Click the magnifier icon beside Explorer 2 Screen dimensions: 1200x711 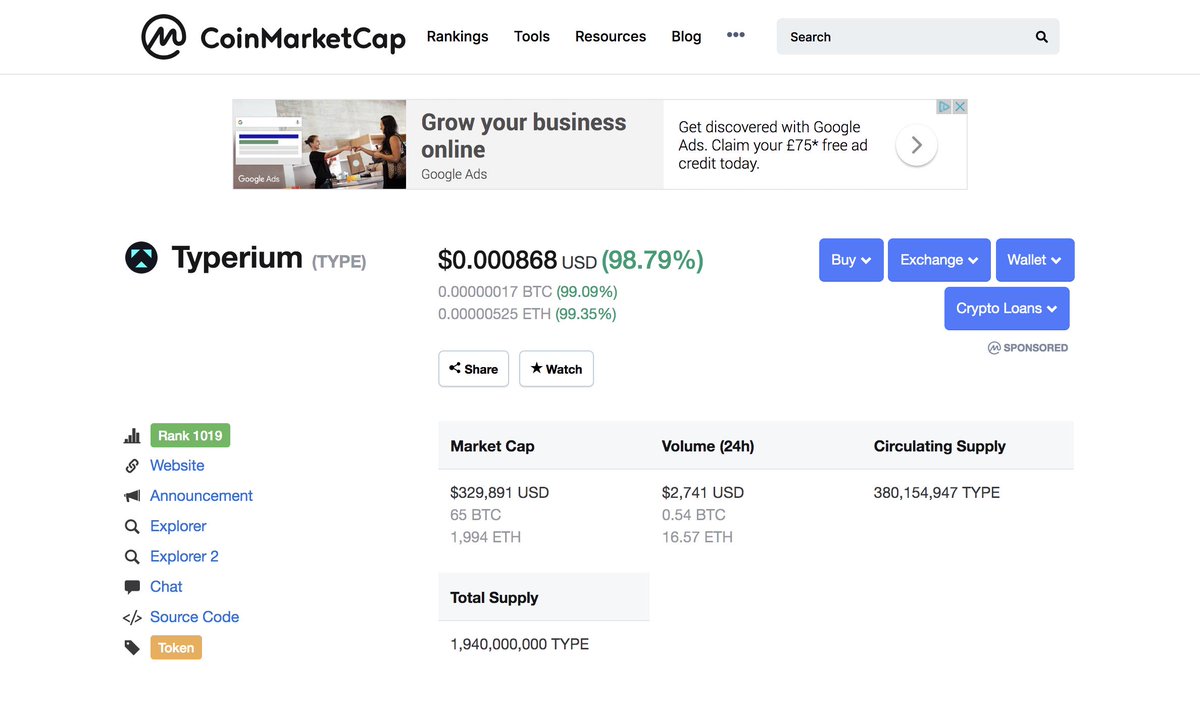[x=132, y=557]
